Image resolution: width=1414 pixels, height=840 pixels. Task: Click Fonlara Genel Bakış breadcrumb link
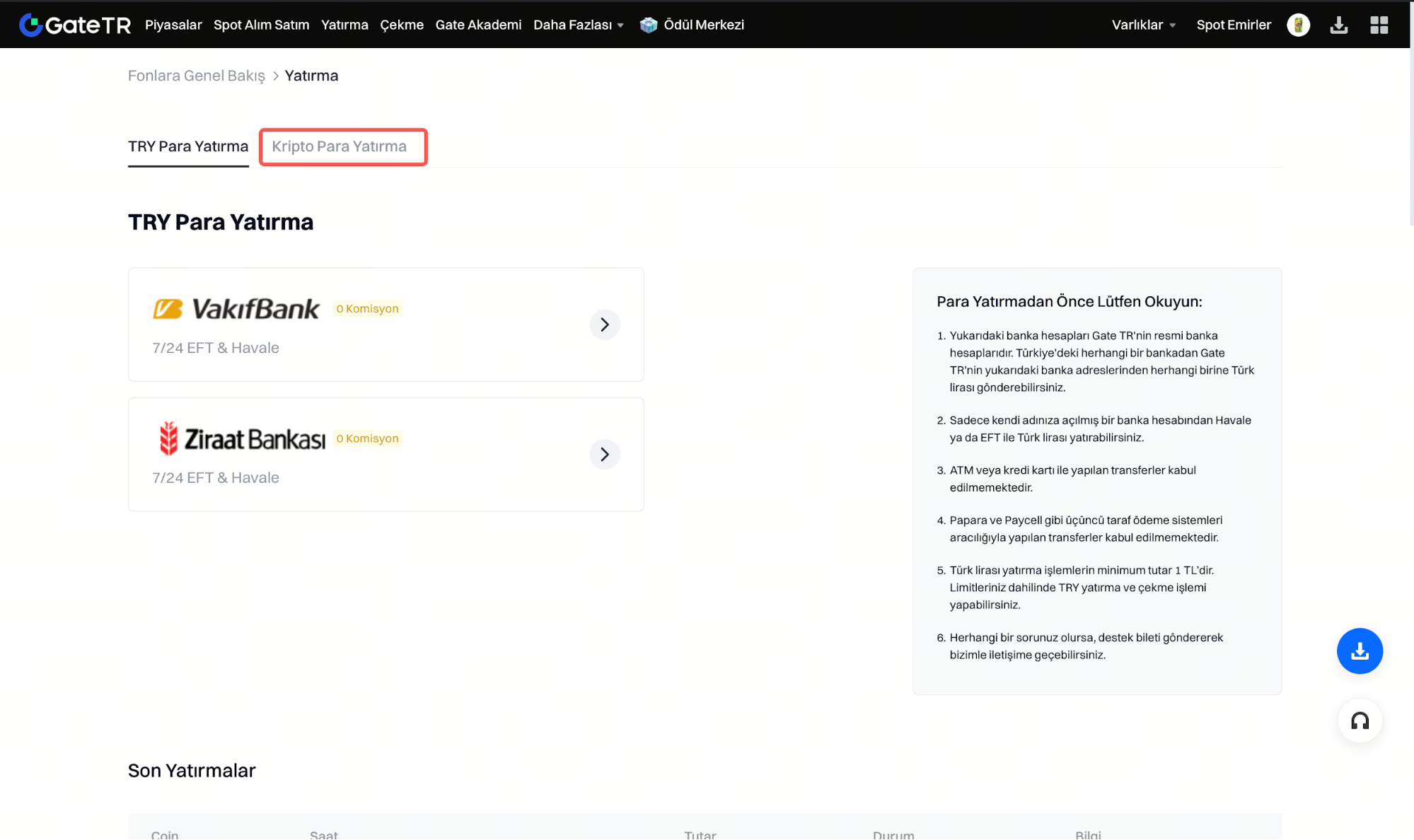pyautogui.click(x=196, y=76)
